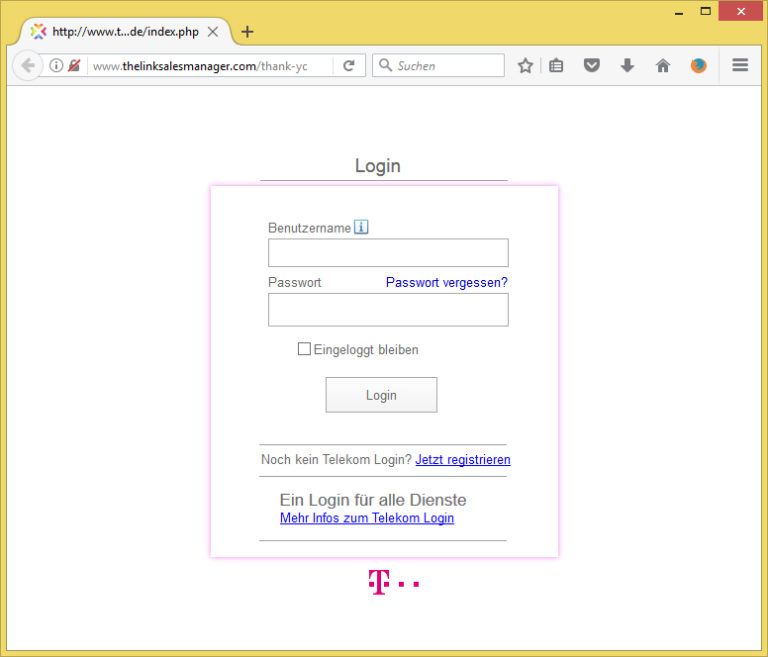Maximize the browser window
Screen dimensions: 768x657
tap(705, 11)
